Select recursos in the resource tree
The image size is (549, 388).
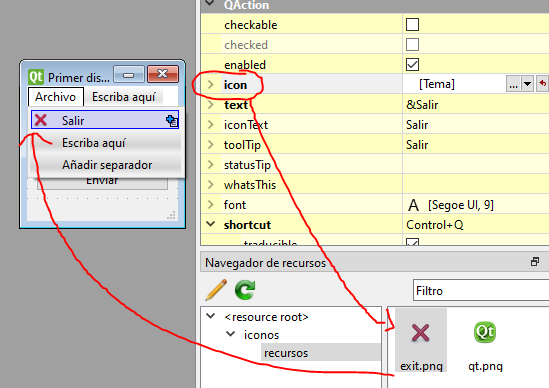pos(286,353)
